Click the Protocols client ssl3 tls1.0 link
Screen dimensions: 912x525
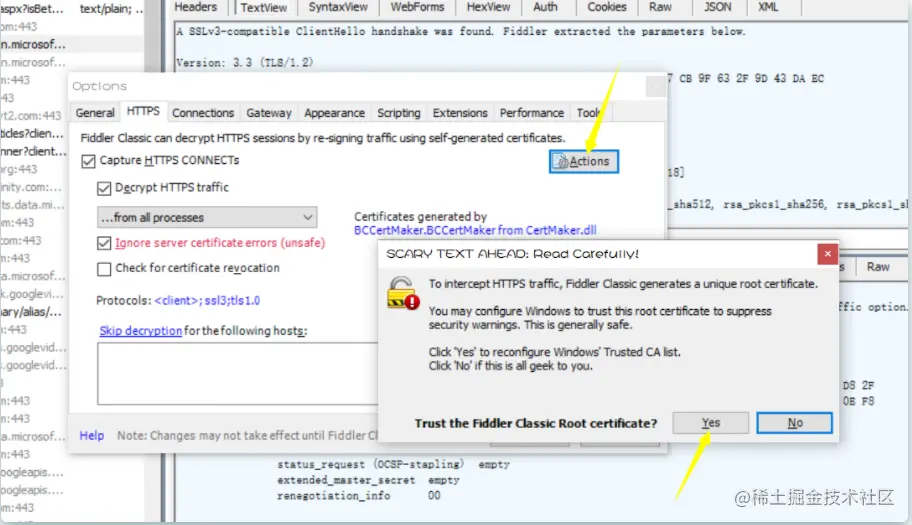pyautogui.click(x=207, y=301)
